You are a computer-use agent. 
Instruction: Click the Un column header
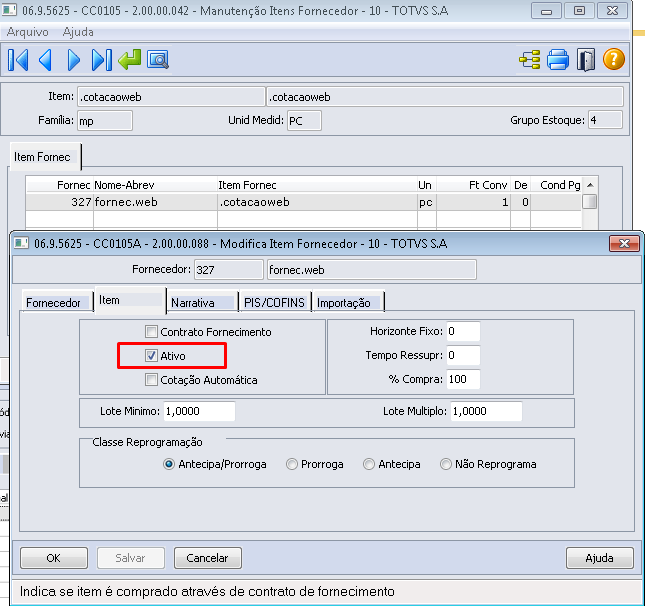pos(425,185)
